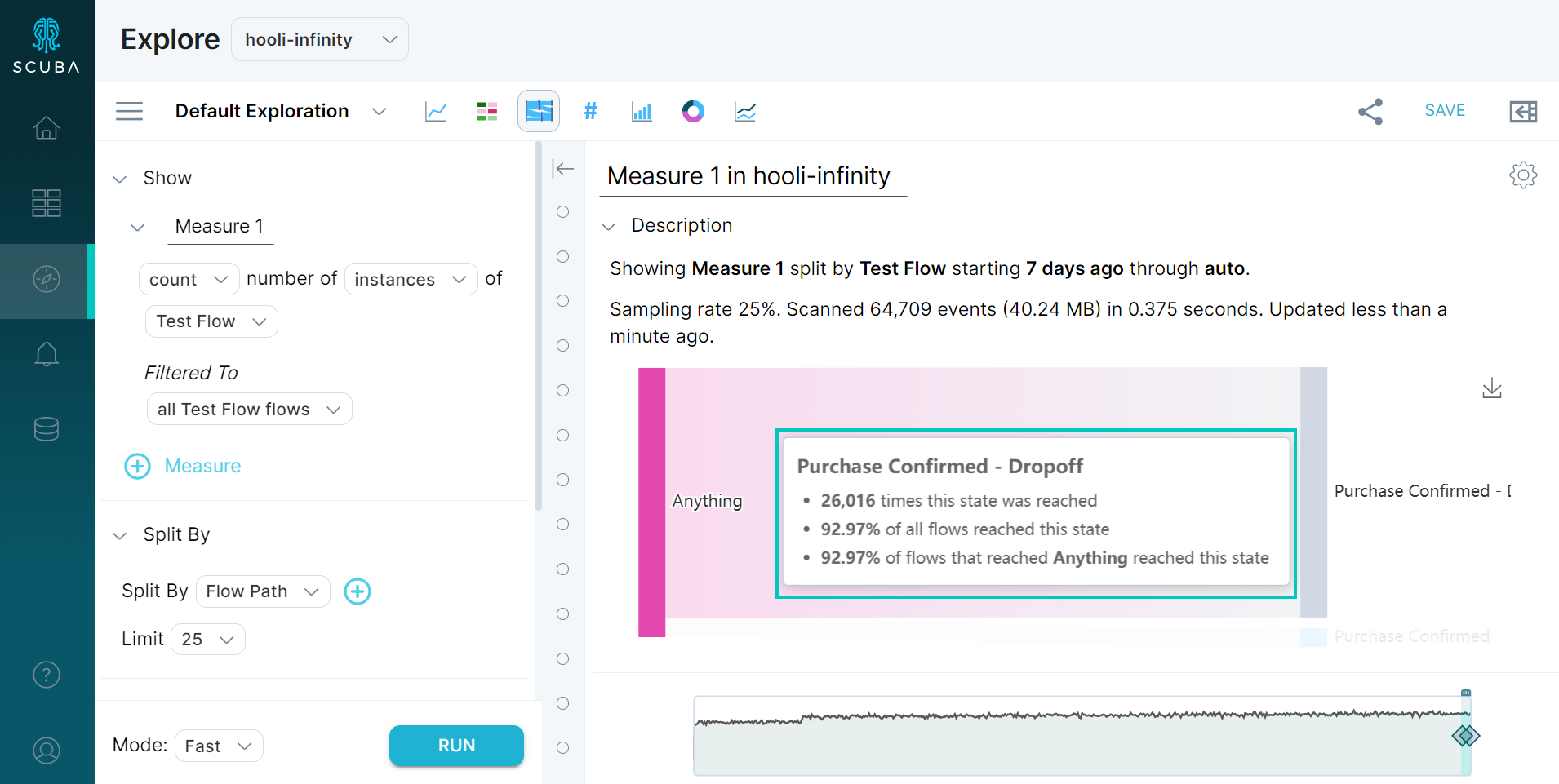Click the faded Purchase Confirmed label
The height and width of the screenshot is (784, 1559).
[x=1411, y=636]
